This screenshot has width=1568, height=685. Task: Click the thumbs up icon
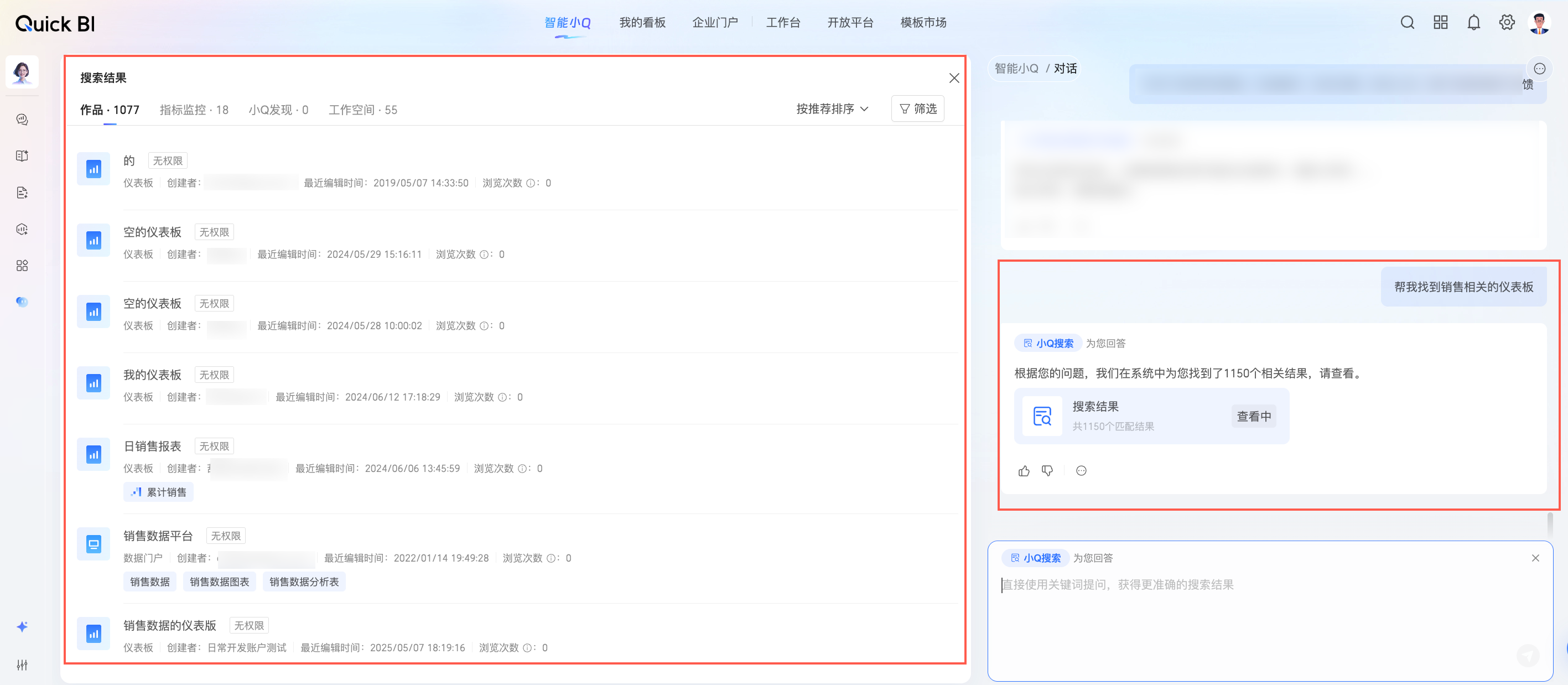pyautogui.click(x=1024, y=470)
